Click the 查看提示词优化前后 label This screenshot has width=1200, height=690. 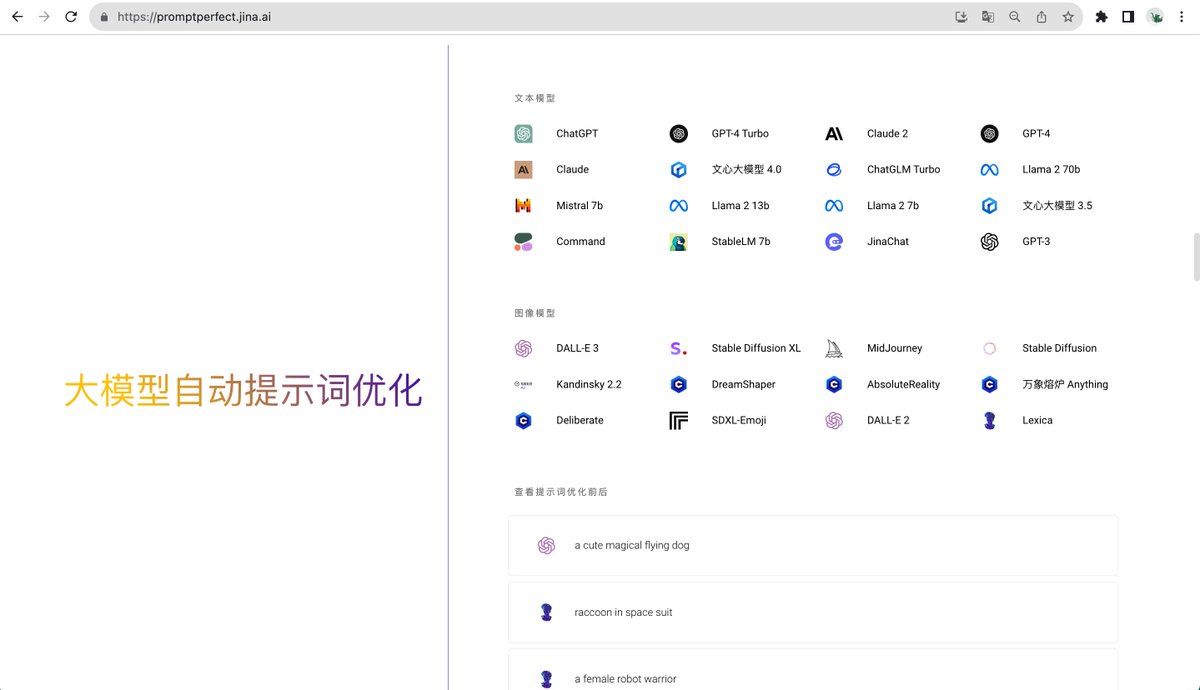[561, 493]
